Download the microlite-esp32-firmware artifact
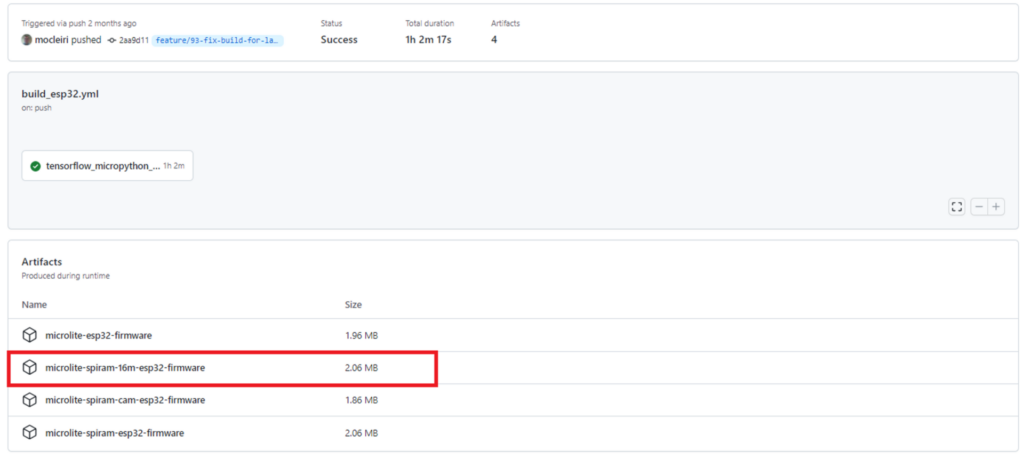This screenshot has width=1024, height=459. pyautogui.click(x=99, y=336)
